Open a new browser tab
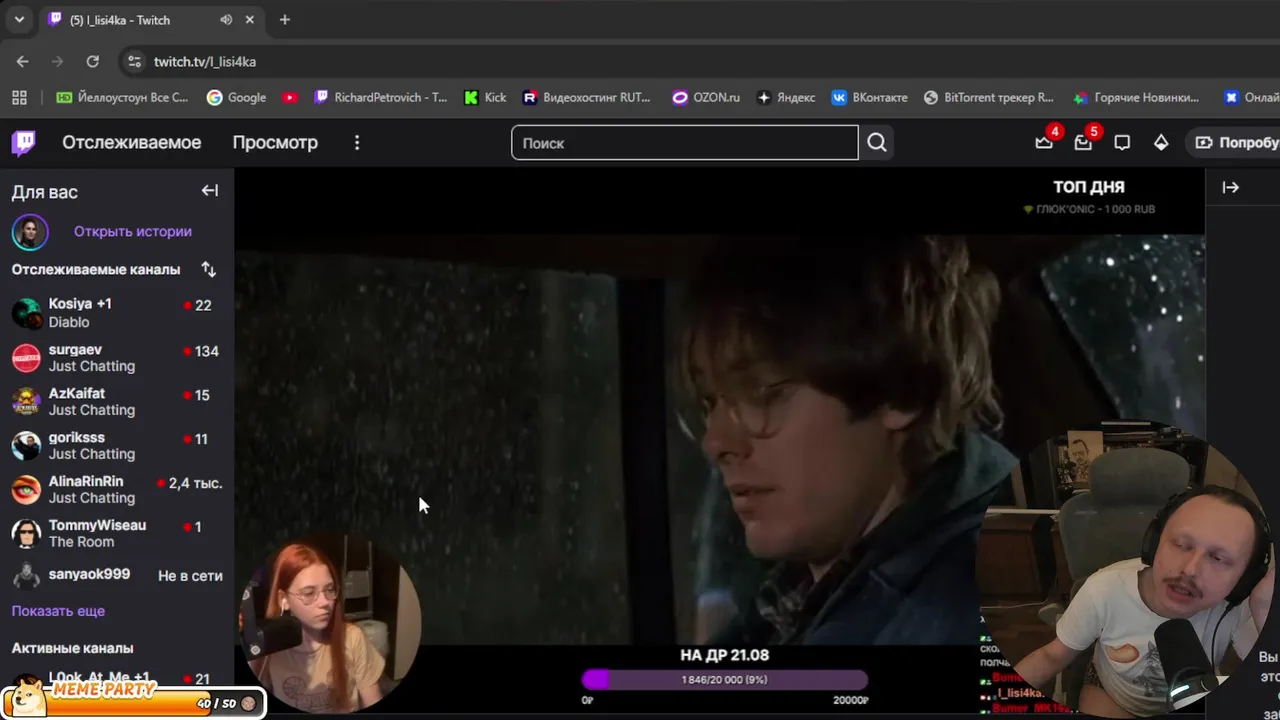 click(285, 20)
